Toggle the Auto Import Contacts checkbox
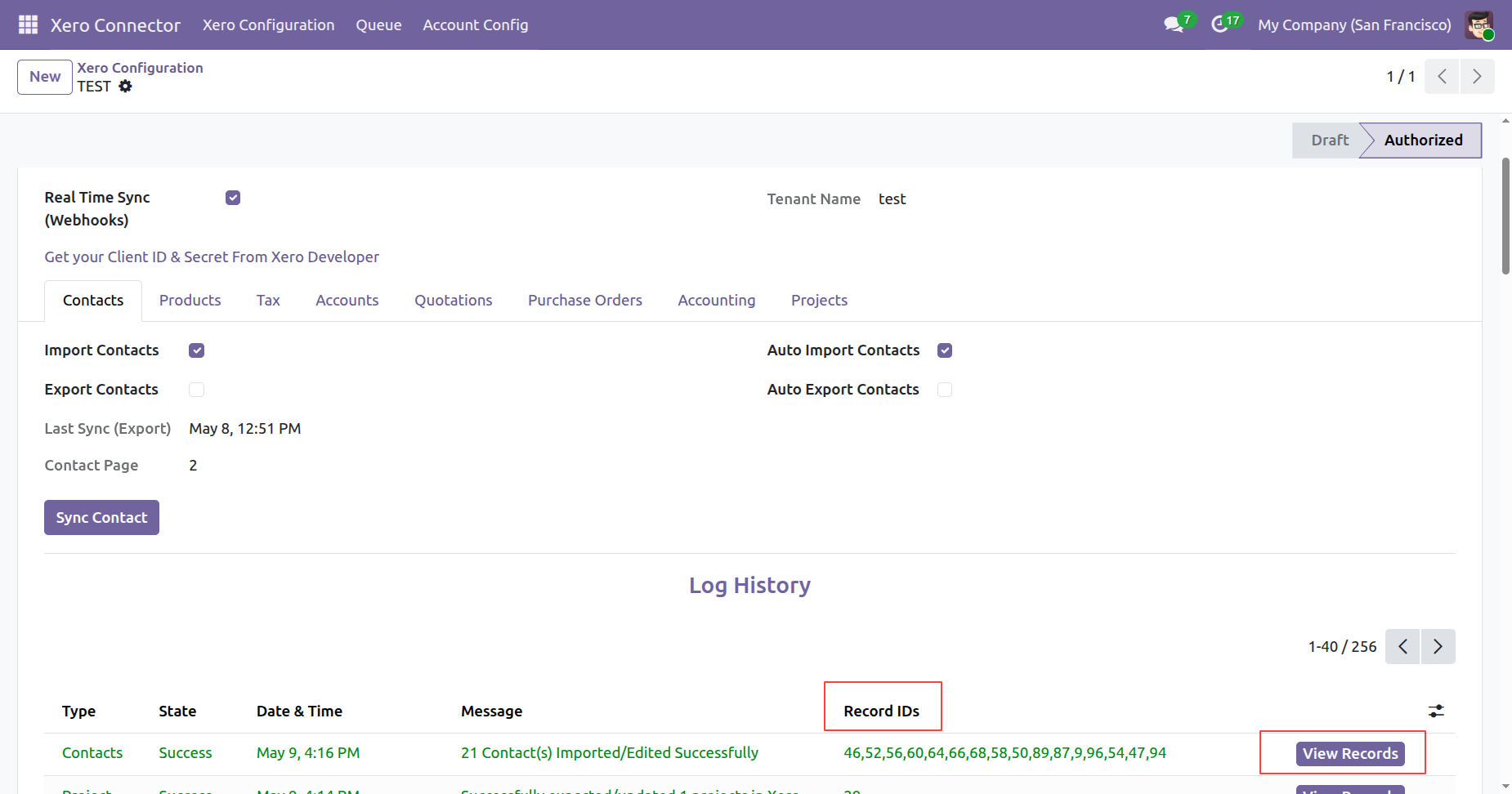 [x=945, y=350]
